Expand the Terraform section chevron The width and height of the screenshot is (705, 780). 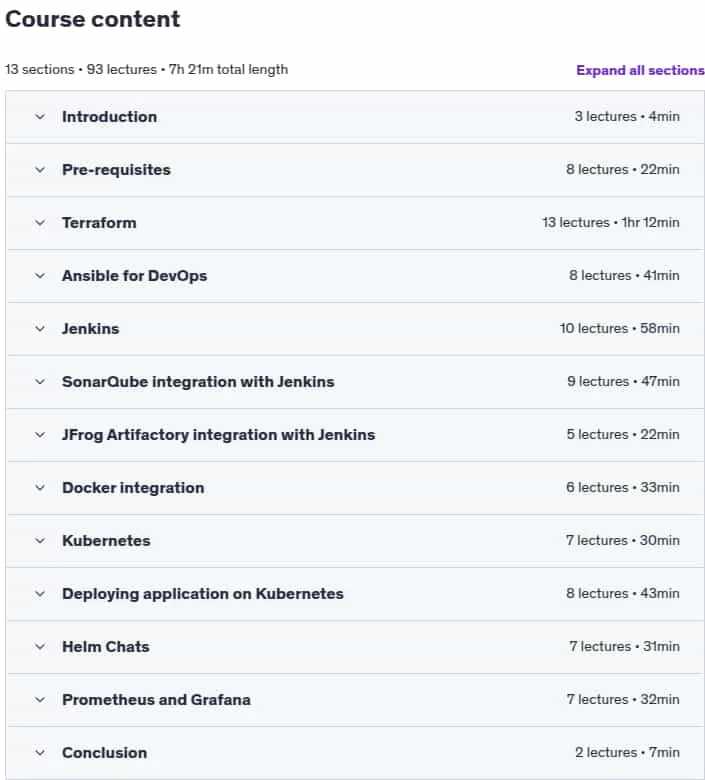40,223
